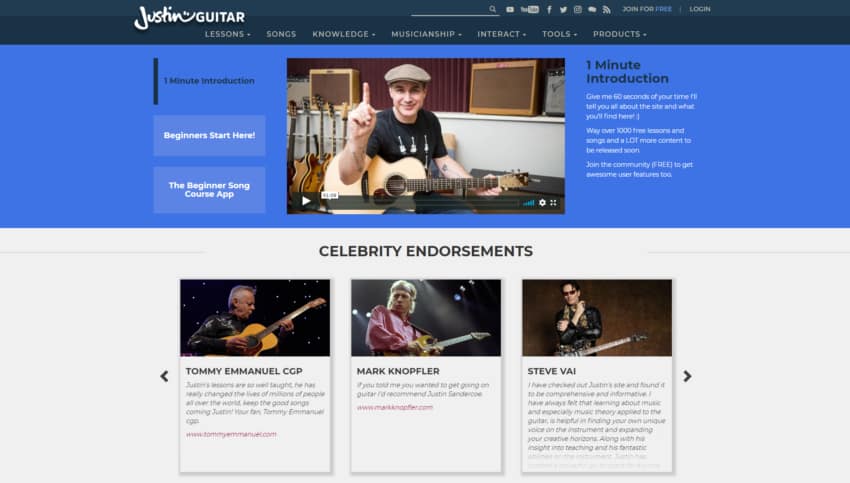Viewport: 850px width, 483px height.
Task: Open the www.markknopfler.com link
Action: [x=395, y=407]
